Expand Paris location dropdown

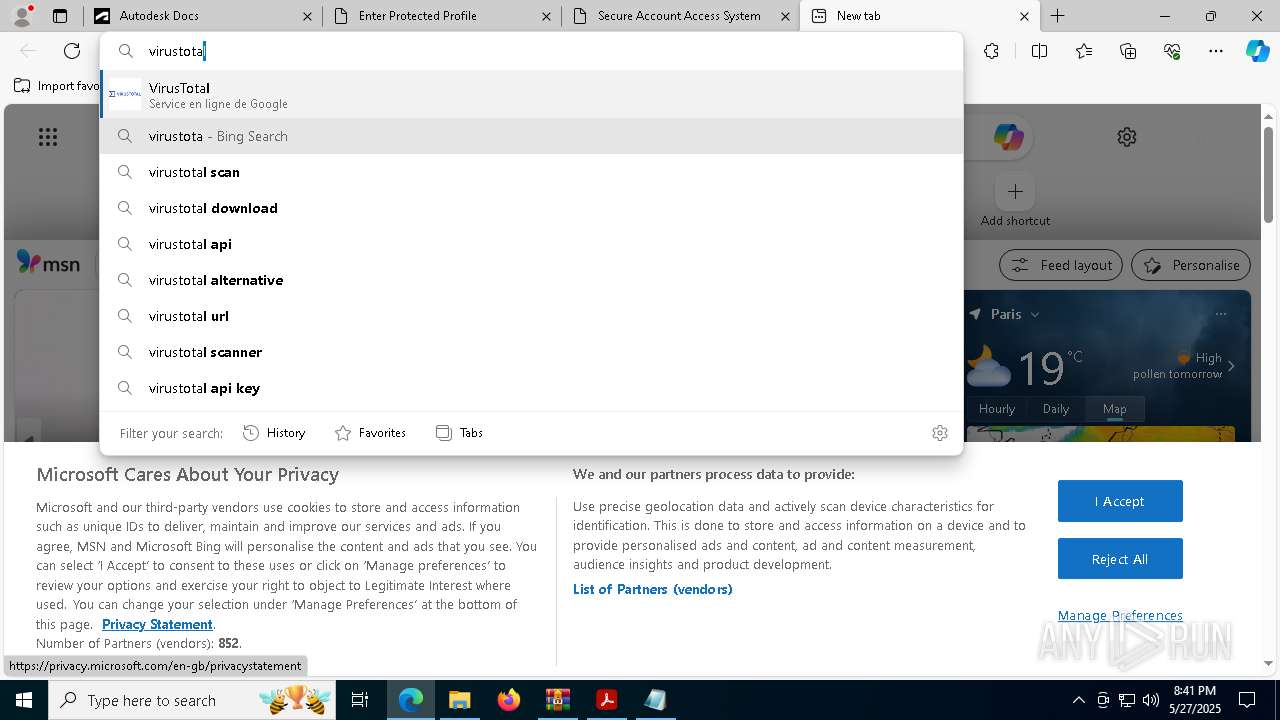[x=1035, y=314]
